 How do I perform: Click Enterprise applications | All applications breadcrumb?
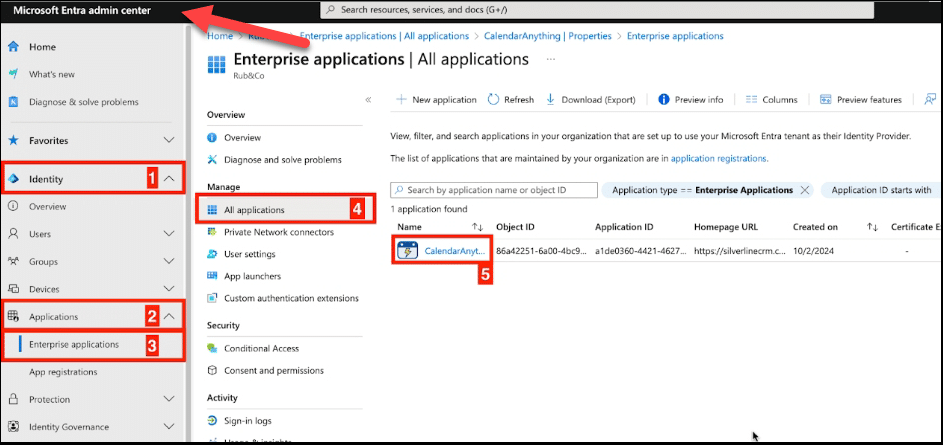pos(384,36)
